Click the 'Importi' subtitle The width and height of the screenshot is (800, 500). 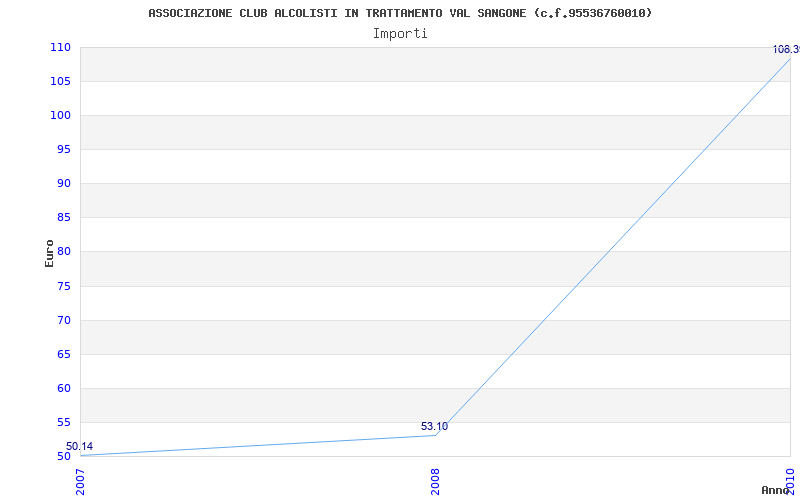(x=400, y=34)
